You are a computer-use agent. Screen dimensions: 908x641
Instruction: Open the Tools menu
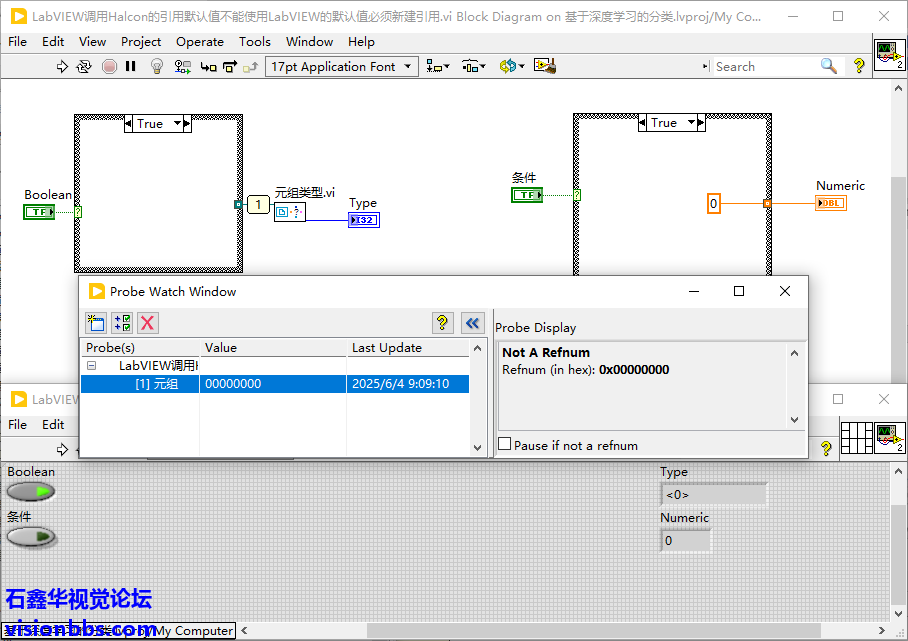254,41
